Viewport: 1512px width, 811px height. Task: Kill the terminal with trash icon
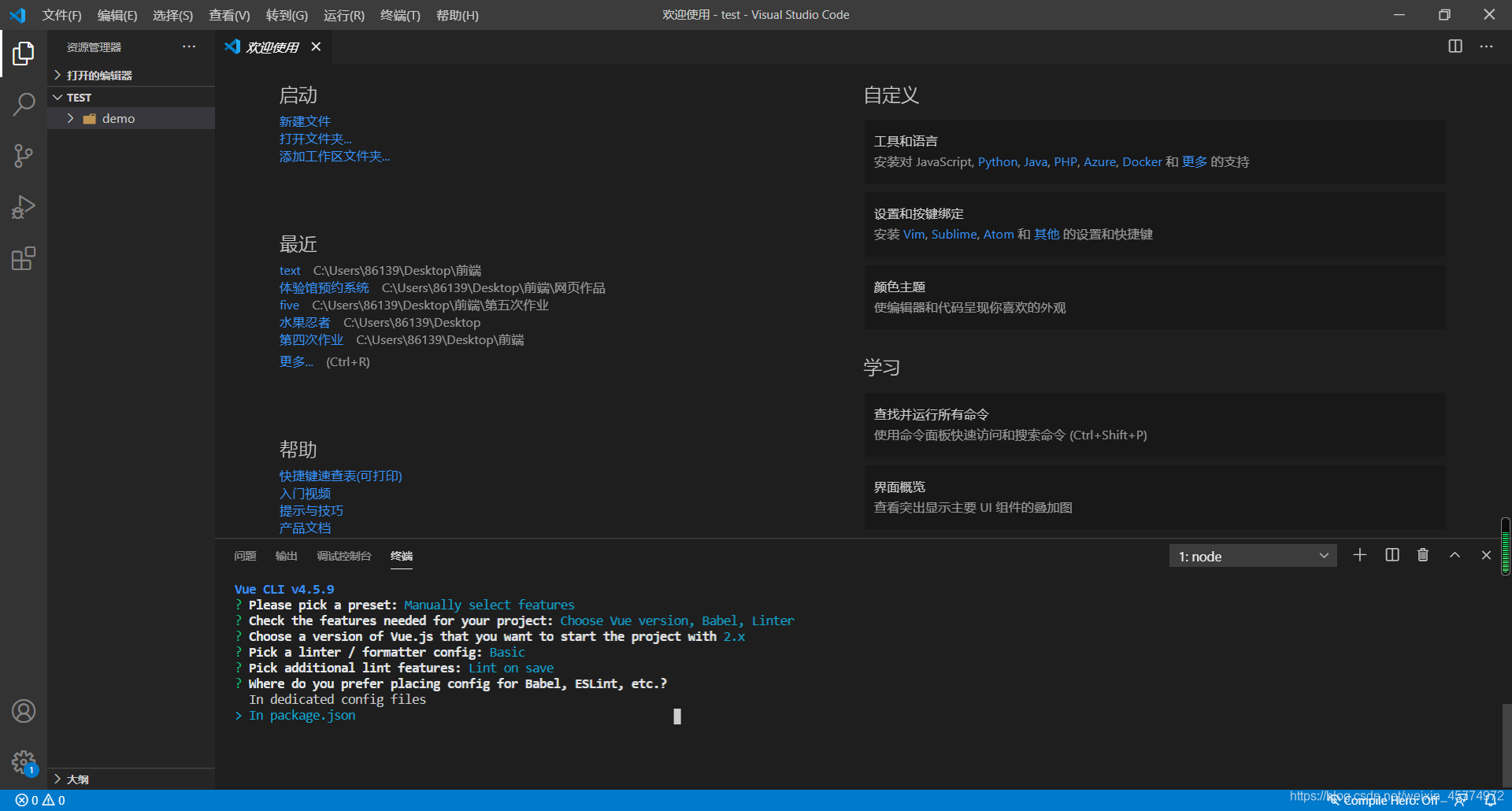(x=1423, y=555)
